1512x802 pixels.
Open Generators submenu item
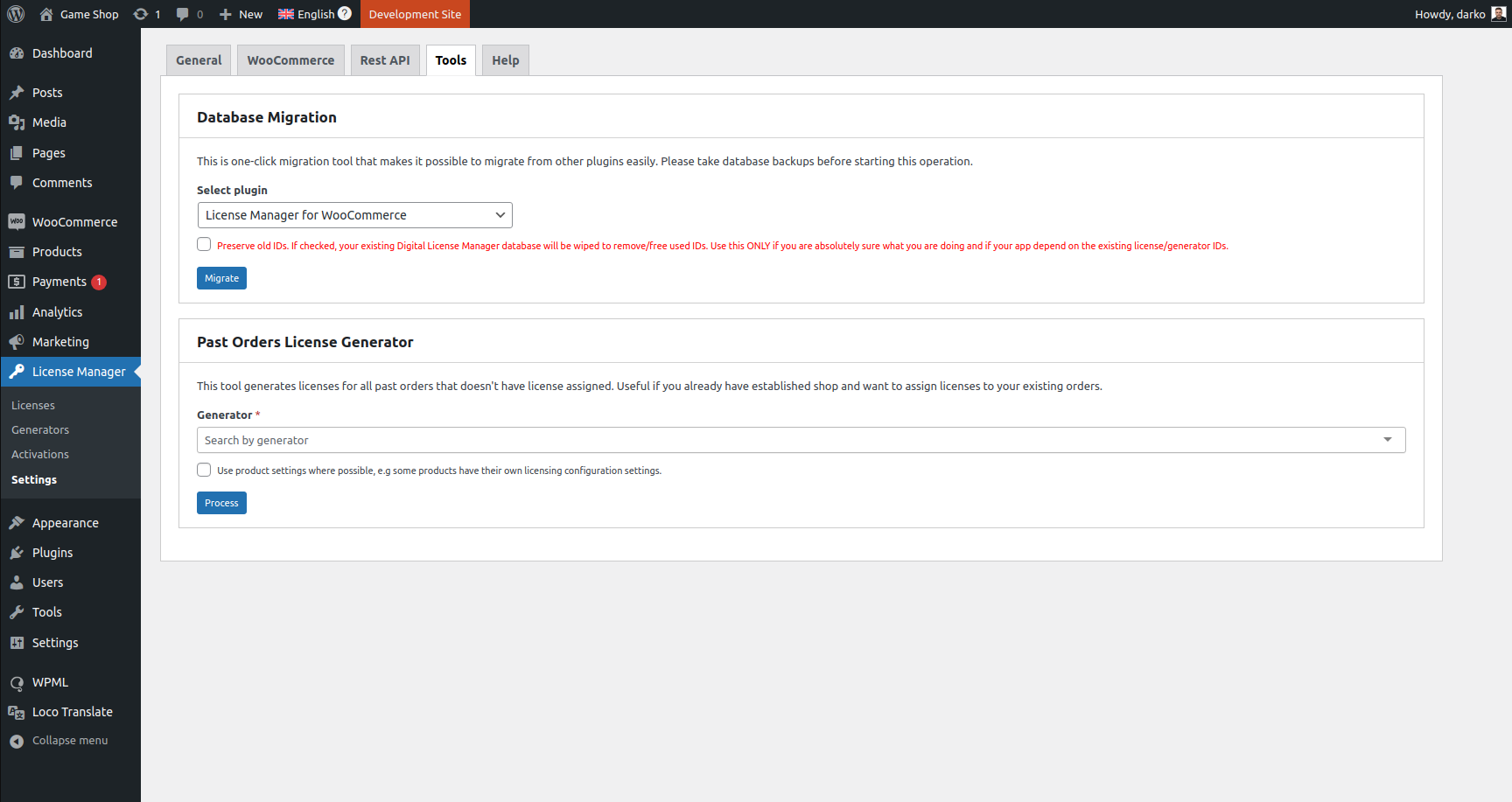click(40, 430)
